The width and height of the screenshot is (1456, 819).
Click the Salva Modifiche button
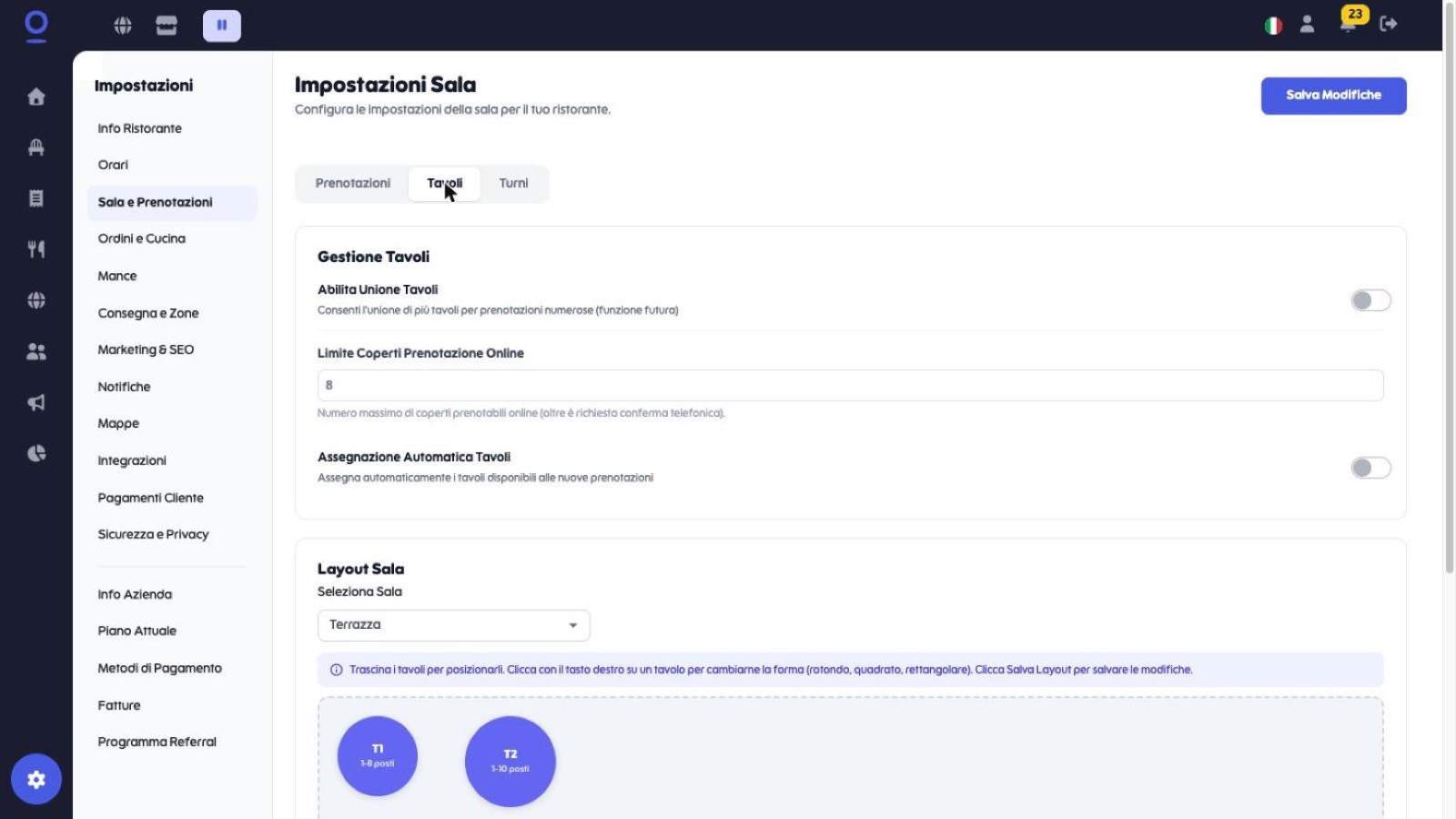pos(1333,96)
